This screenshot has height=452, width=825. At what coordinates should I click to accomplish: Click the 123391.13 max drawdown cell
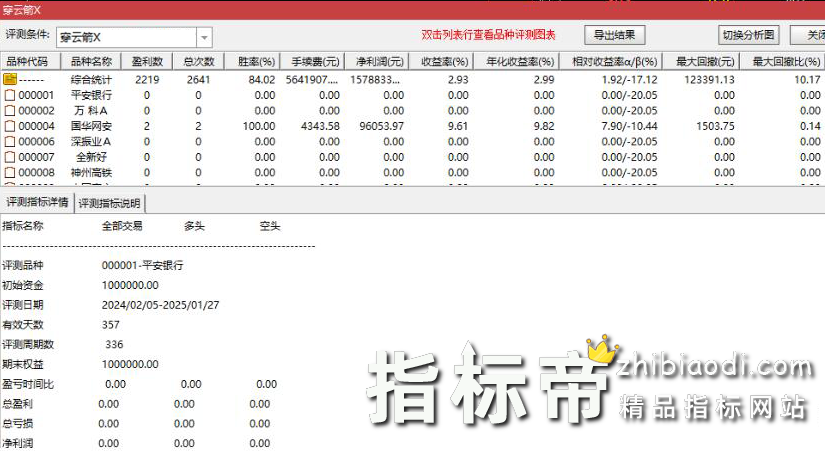coord(709,79)
